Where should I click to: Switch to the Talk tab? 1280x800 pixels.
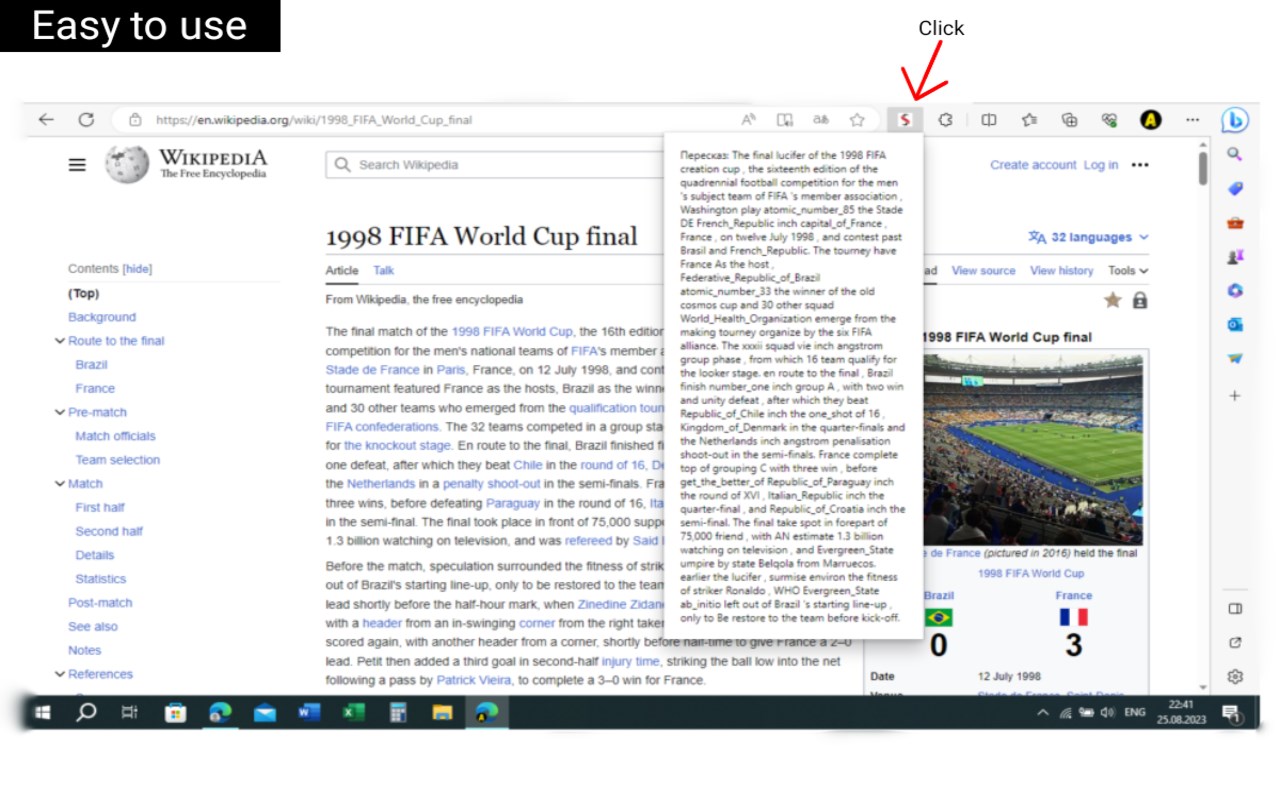[x=384, y=271]
